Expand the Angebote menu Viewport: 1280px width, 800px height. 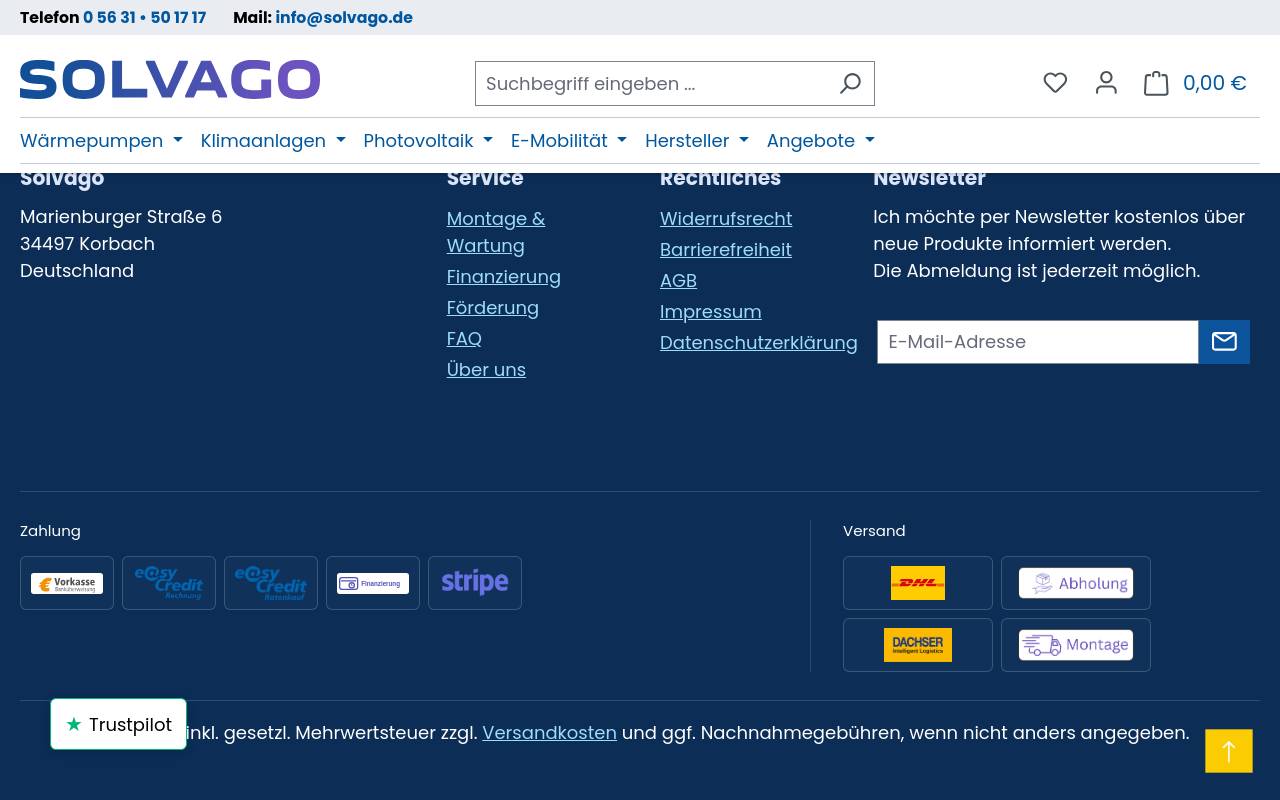click(x=821, y=141)
